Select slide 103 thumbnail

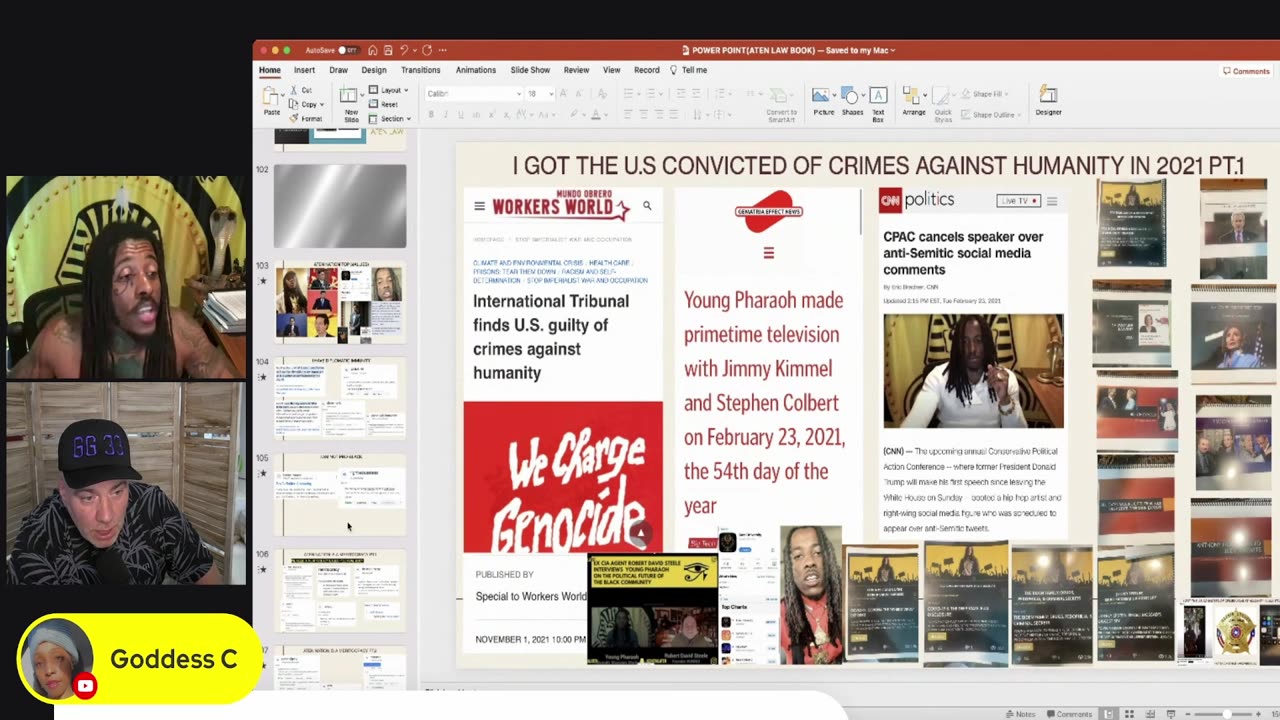tap(340, 302)
